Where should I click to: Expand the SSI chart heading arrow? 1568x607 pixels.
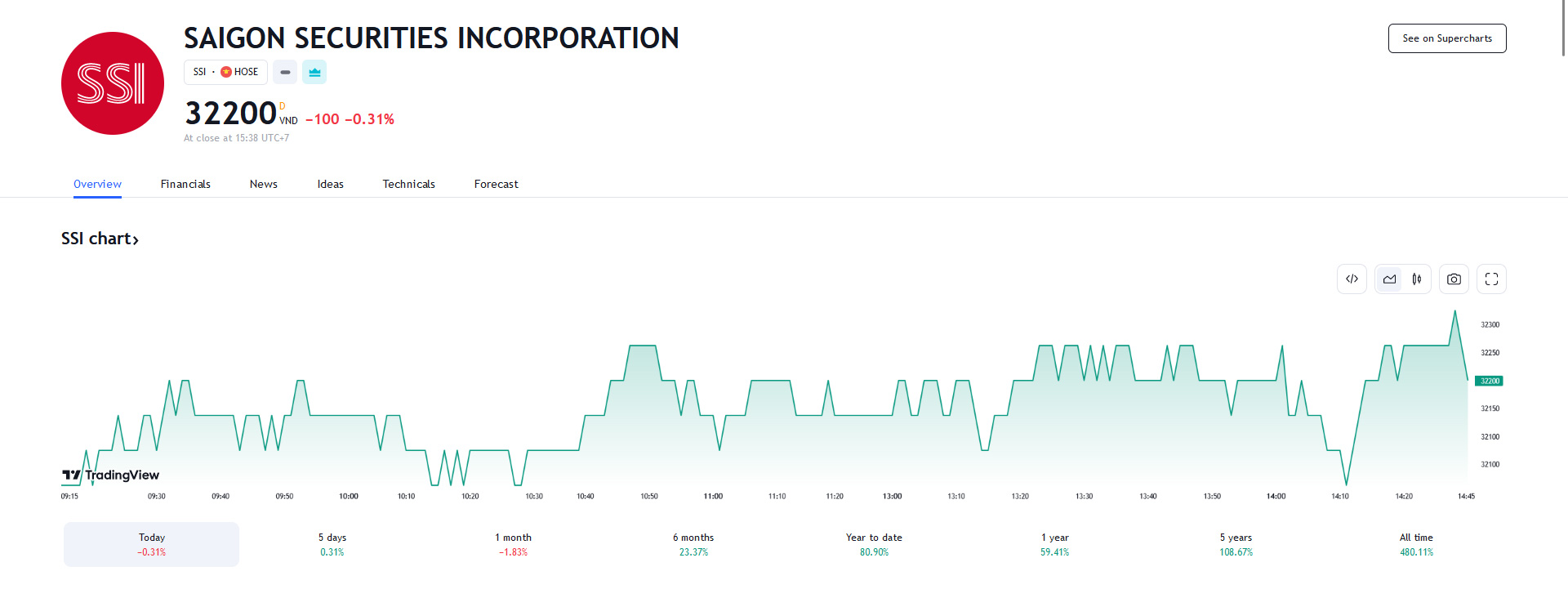(136, 239)
